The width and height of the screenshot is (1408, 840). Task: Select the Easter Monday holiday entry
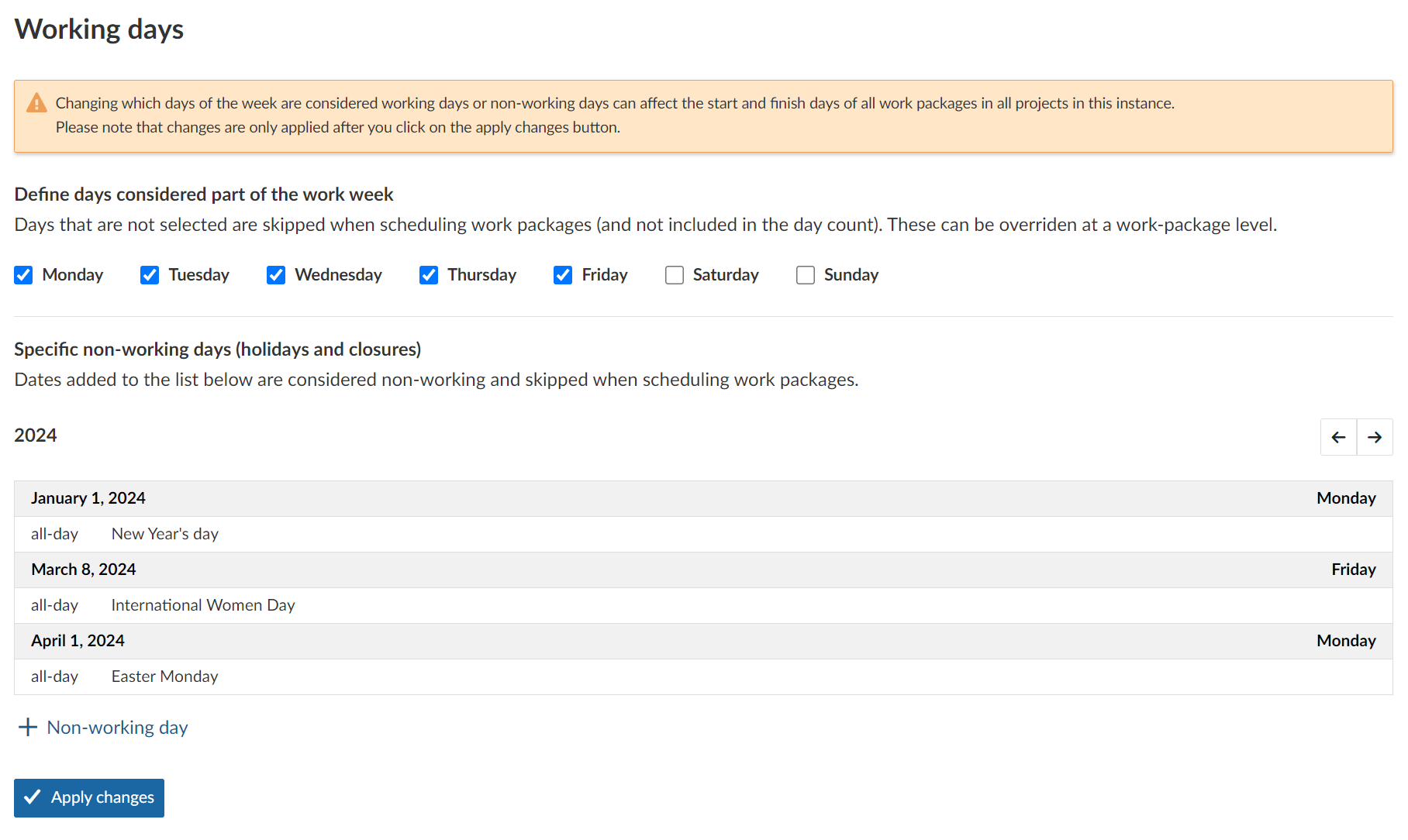pos(164,676)
